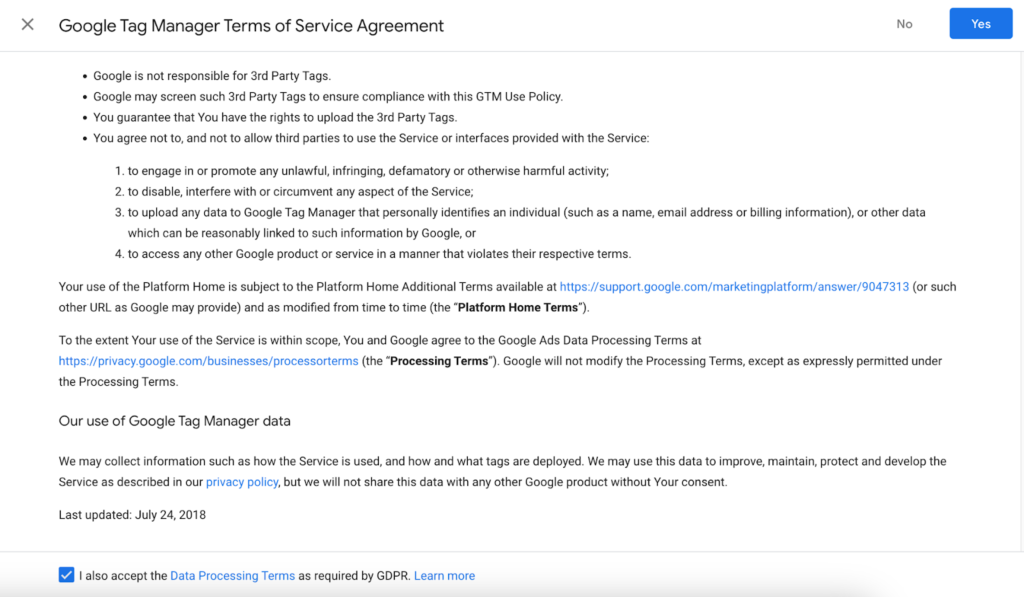Click item 4 about accessing other Google products
Screen dimensions: 1024x597
point(379,254)
